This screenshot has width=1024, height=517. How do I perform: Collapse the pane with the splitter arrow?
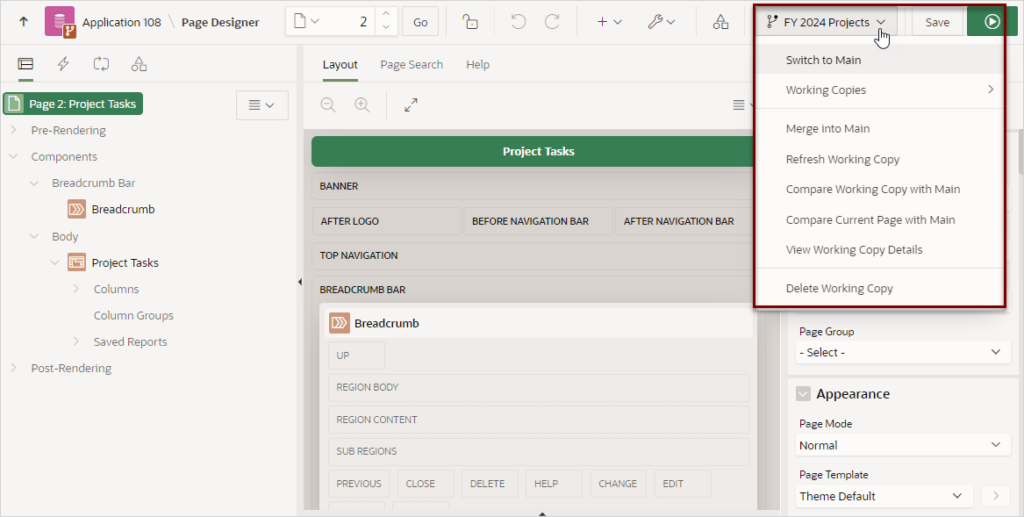click(x=300, y=282)
